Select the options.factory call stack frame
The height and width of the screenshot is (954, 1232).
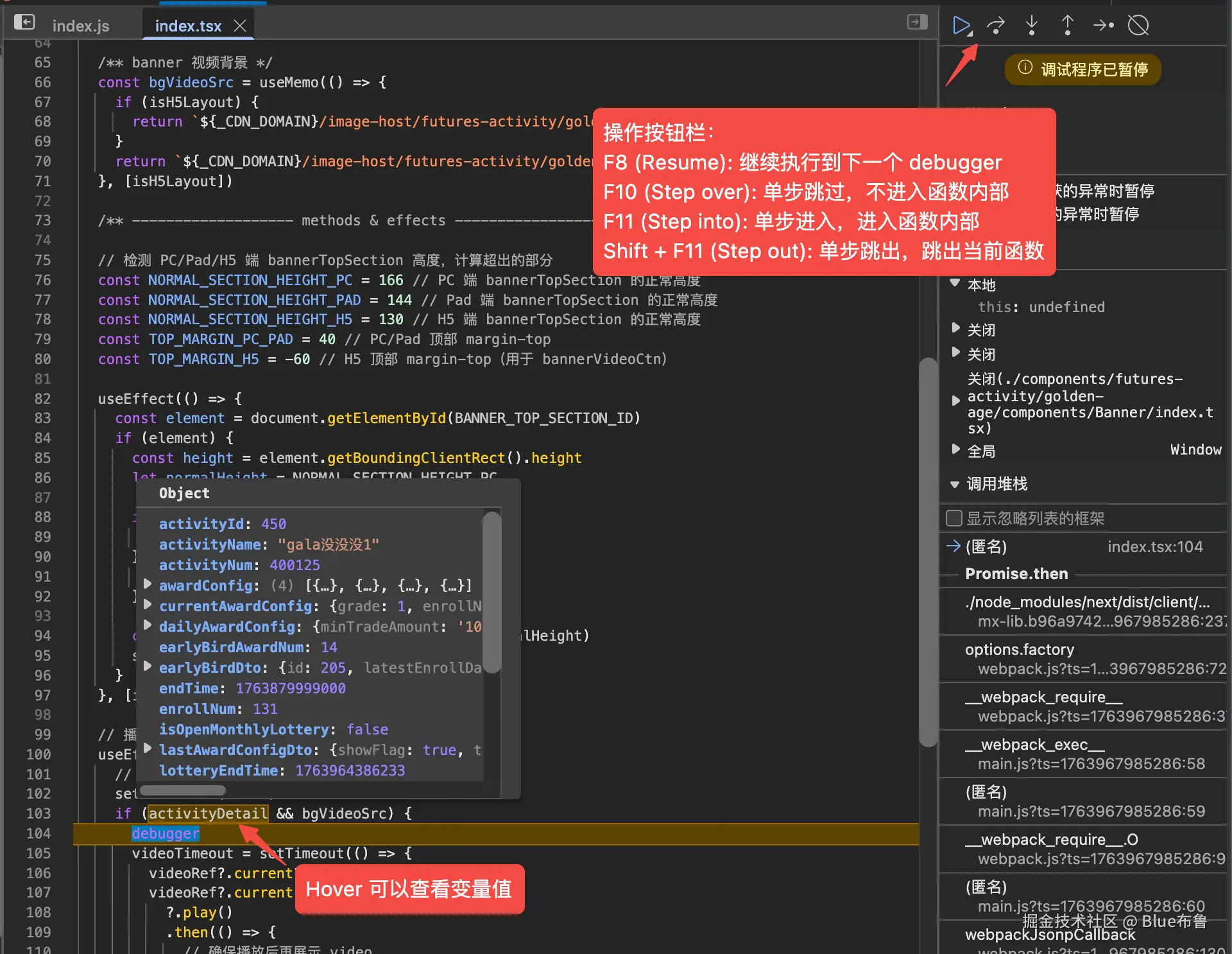tap(1019, 650)
